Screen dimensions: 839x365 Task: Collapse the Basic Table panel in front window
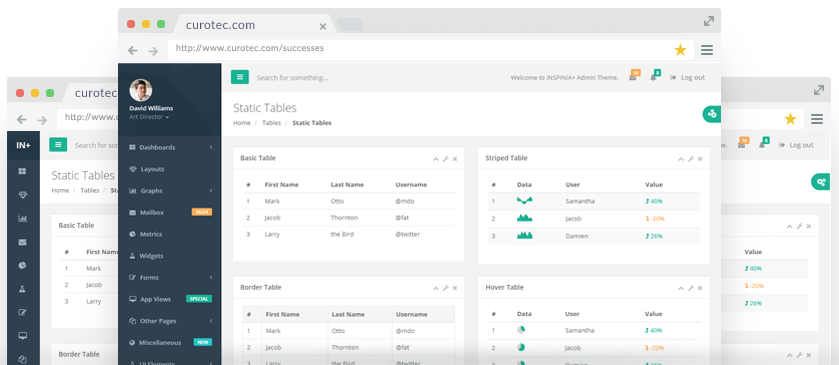coord(436,158)
